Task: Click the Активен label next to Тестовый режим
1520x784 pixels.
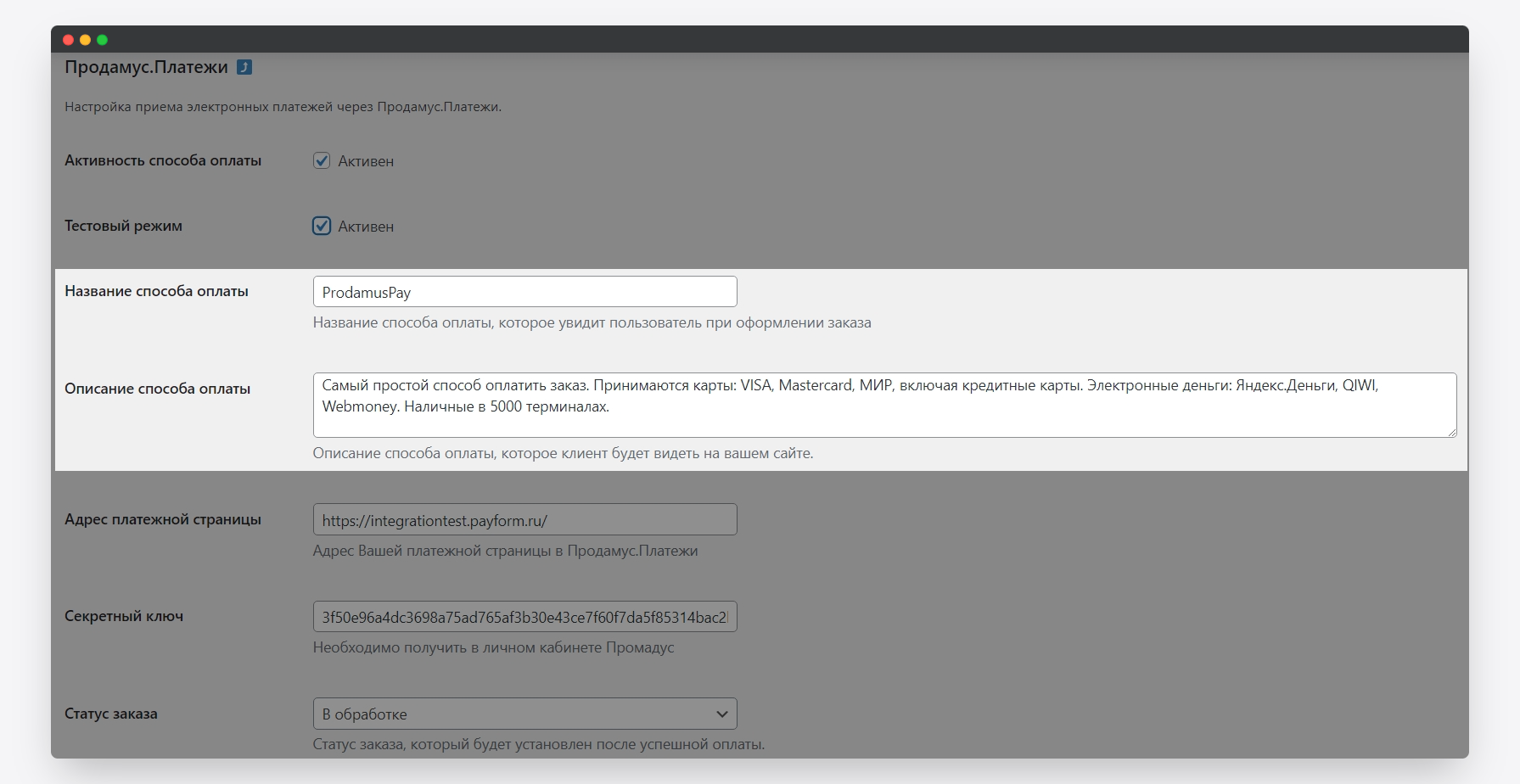Action: [x=366, y=227]
